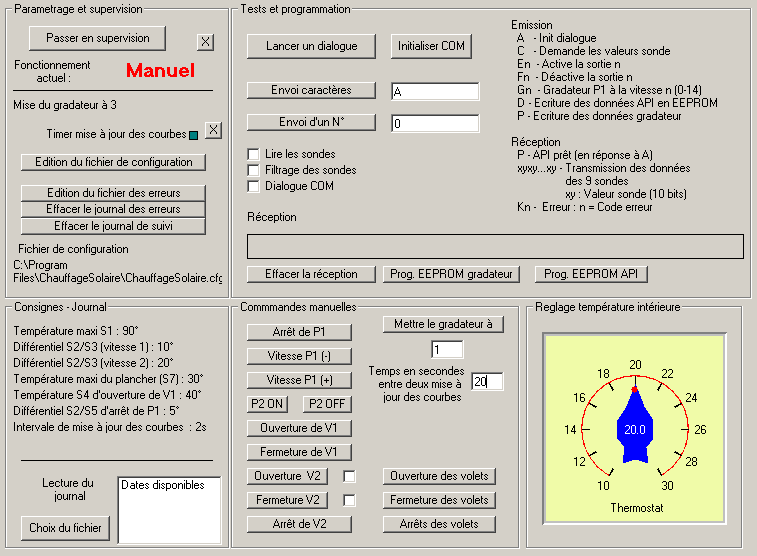The image size is (757, 556).
Task: Click 'Température maxi S1 : 90°' line
Action: click(76, 331)
